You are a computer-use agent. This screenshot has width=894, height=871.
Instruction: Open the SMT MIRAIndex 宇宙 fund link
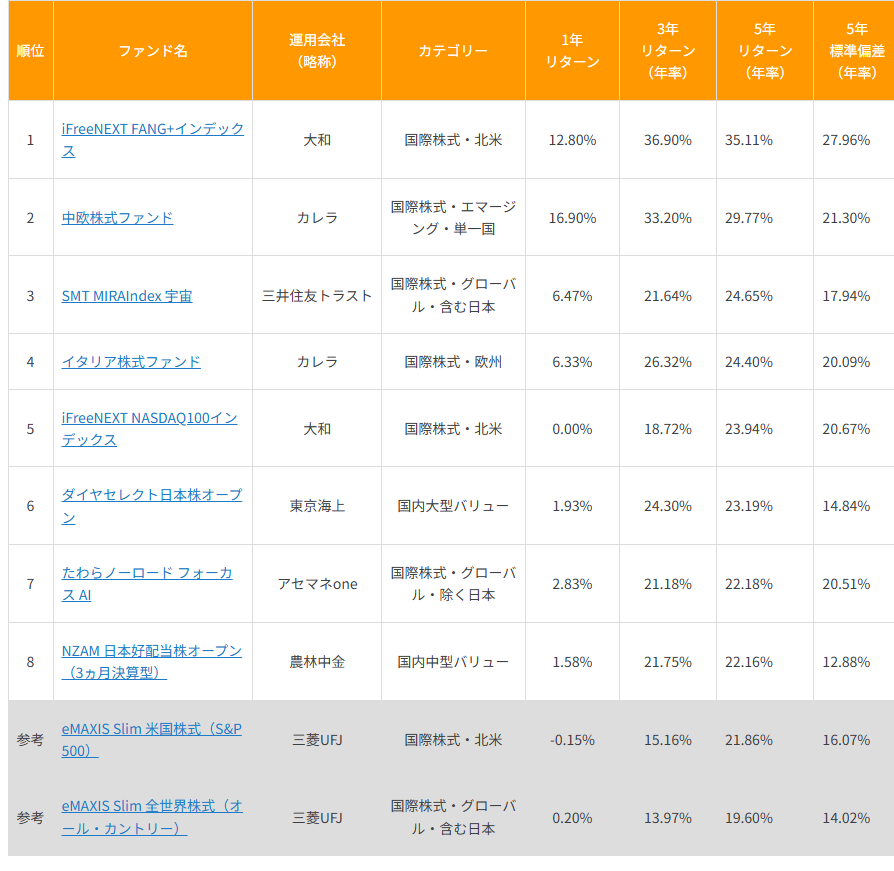pyautogui.click(x=127, y=296)
